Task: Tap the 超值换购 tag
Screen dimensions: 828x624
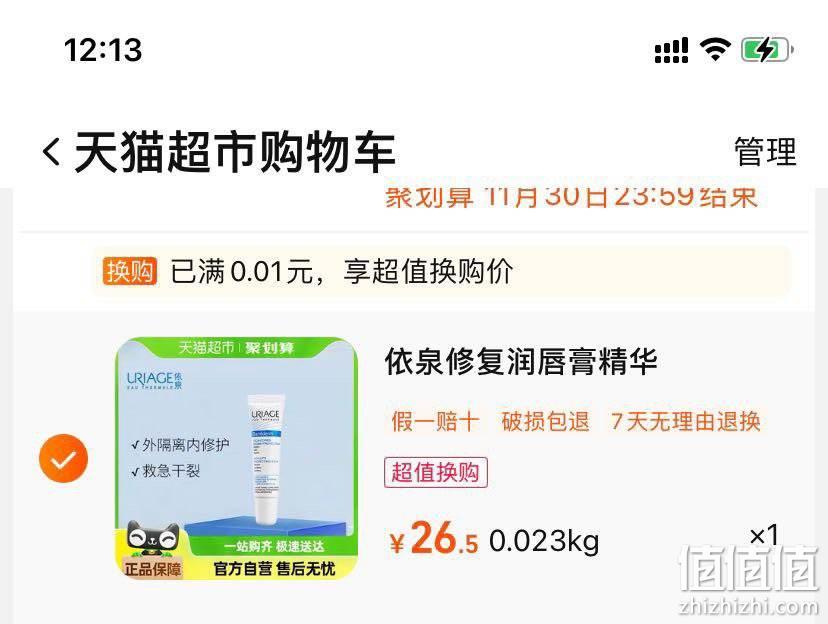Action: click(x=436, y=472)
